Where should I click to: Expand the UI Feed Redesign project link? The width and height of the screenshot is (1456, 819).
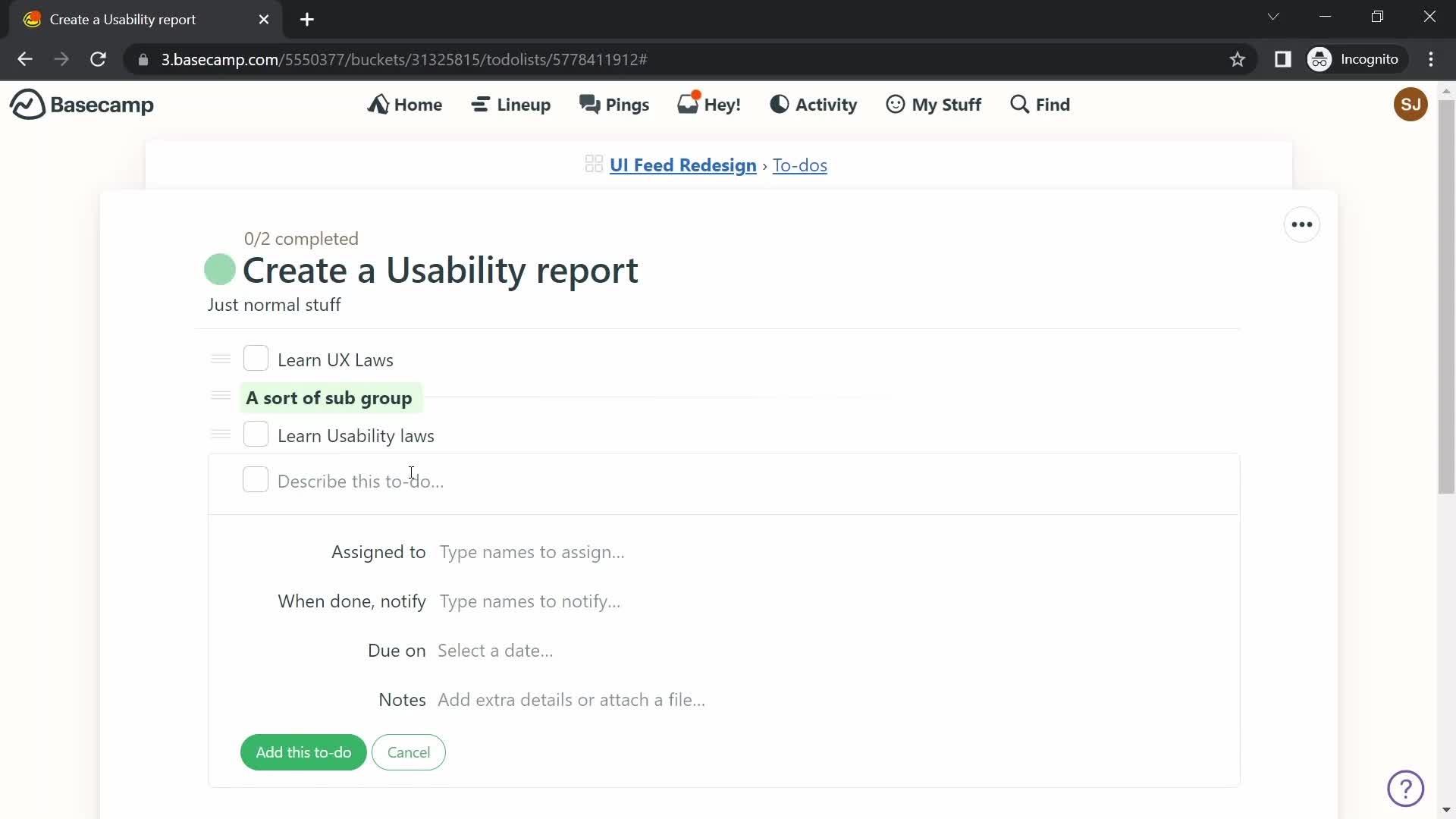click(x=683, y=164)
